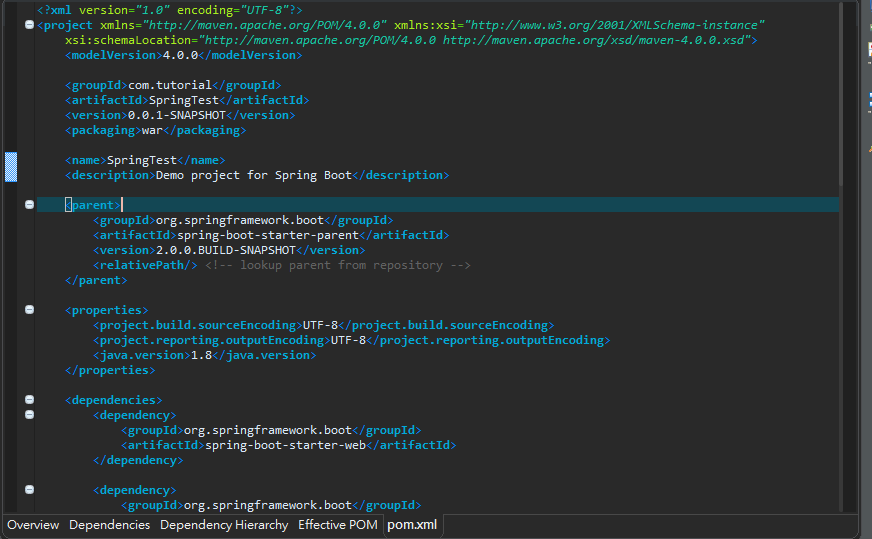Screen dimensions: 872x539
Task: Click the lookup parent from repository comment
Action: point(338,265)
